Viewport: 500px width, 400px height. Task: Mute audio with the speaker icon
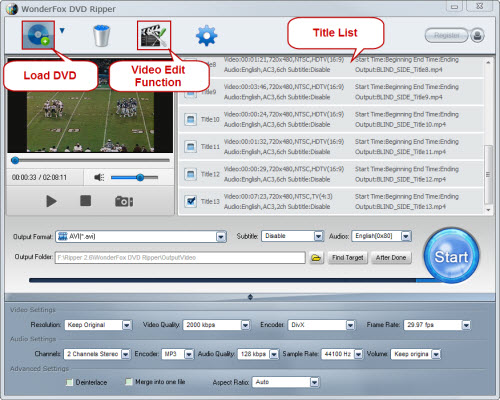coord(99,177)
